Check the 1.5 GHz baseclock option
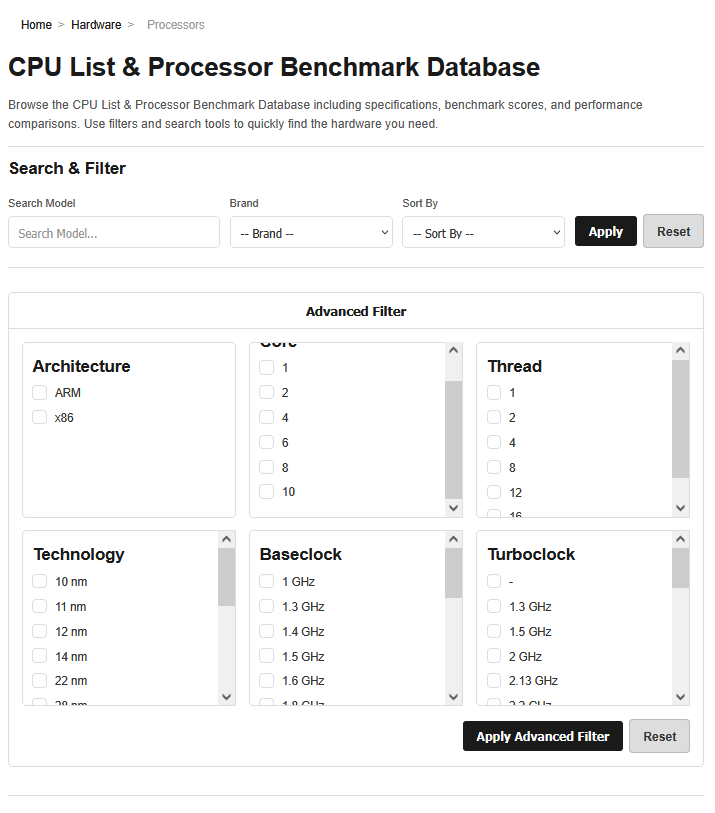Screen dimensions: 715x813 pyautogui.click(x=267, y=656)
